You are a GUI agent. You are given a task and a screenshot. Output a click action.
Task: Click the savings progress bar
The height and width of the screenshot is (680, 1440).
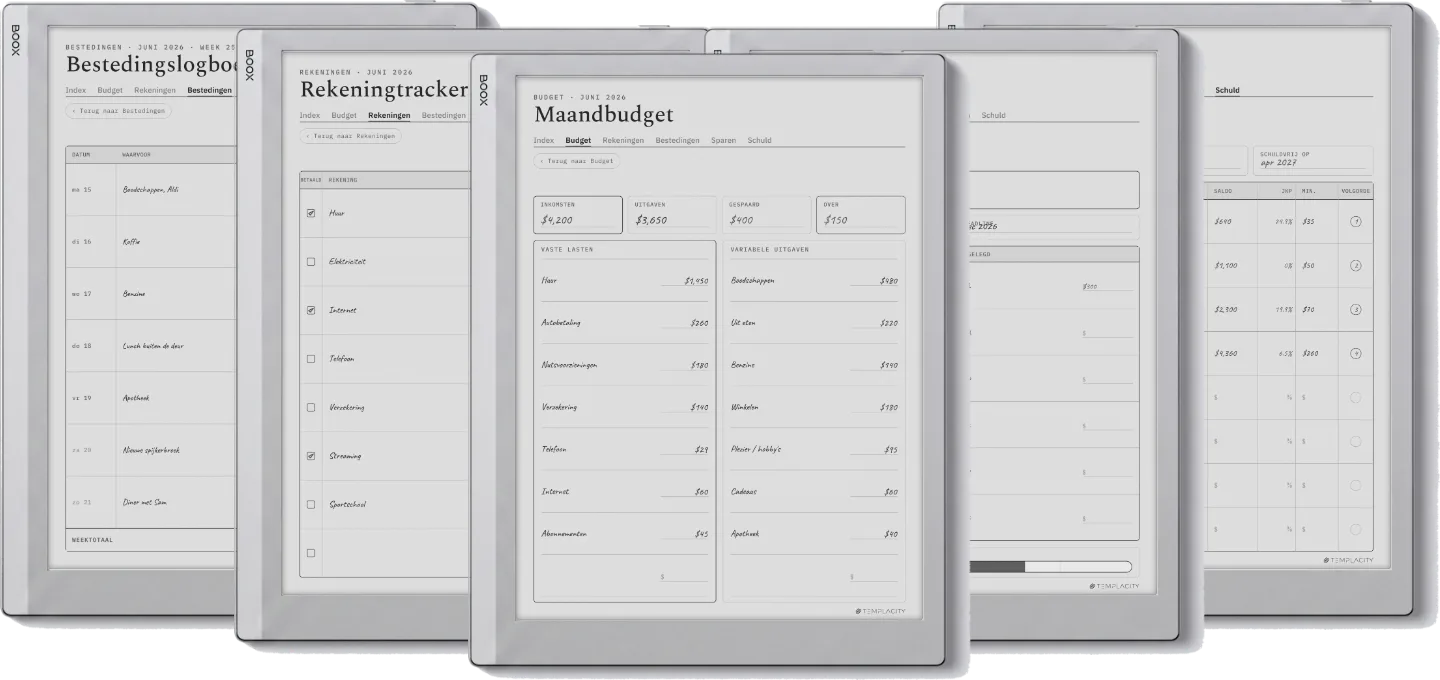click(1050, 566)
